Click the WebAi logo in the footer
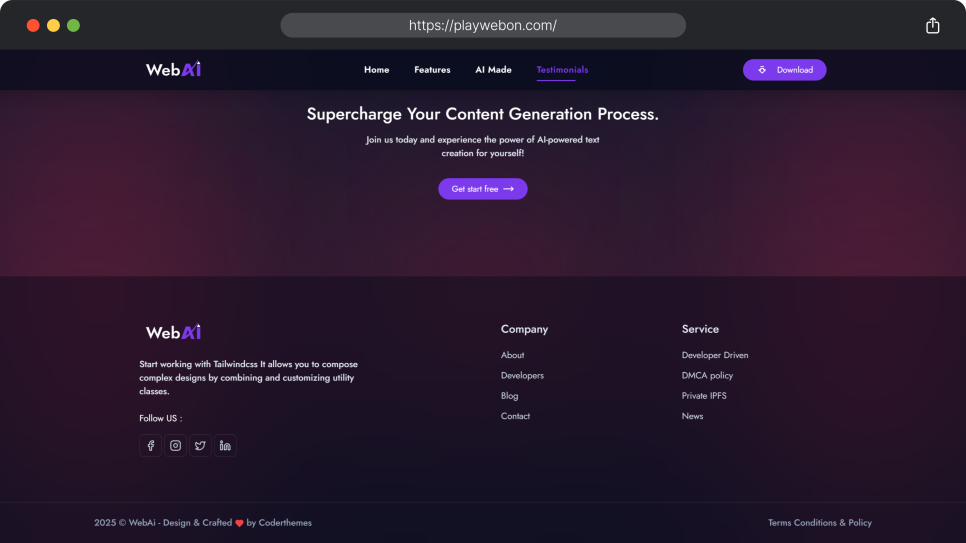This screenshot has width=966, height=543. coord(173,332)
